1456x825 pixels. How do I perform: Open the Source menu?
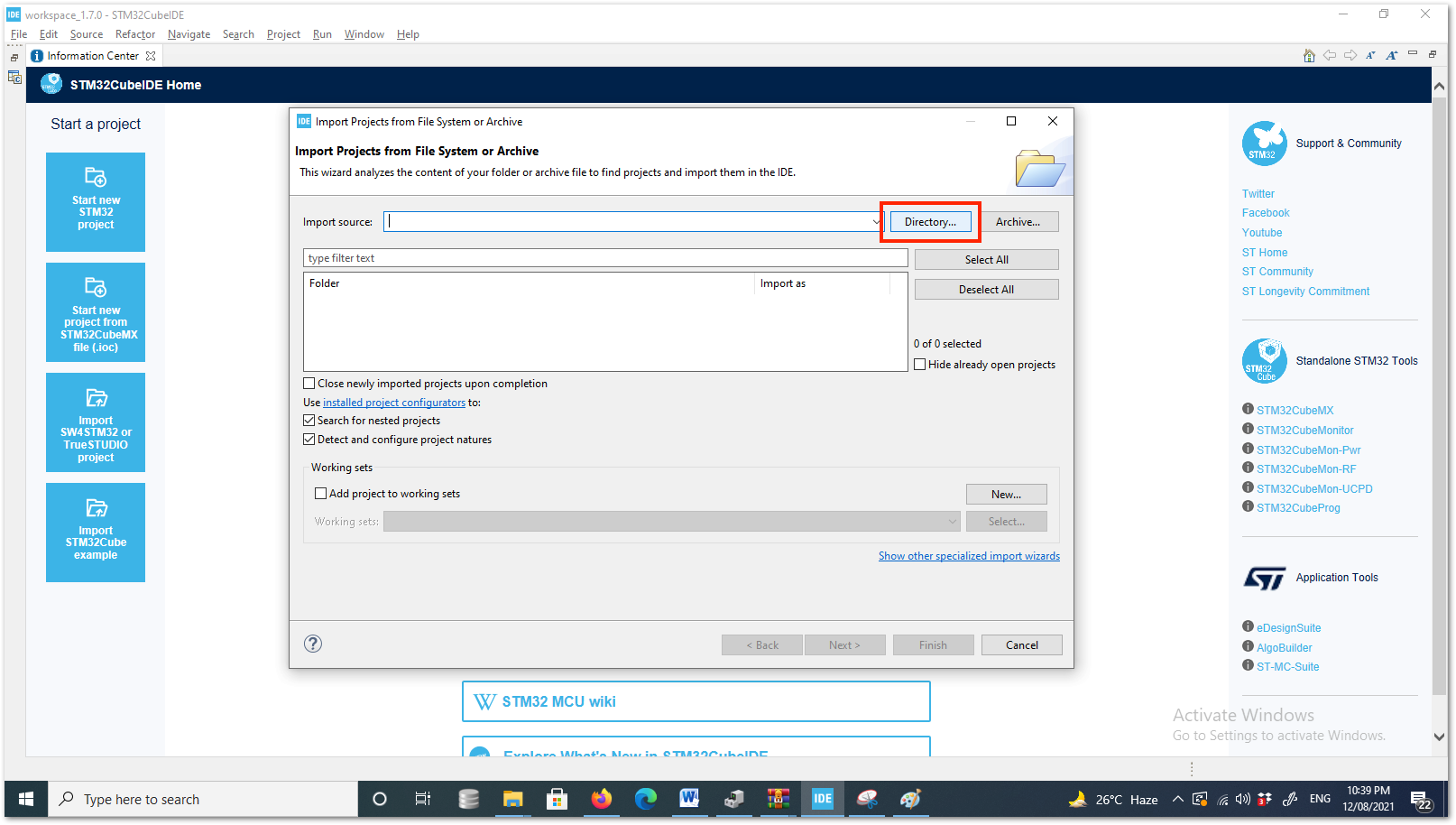[87, 34]
